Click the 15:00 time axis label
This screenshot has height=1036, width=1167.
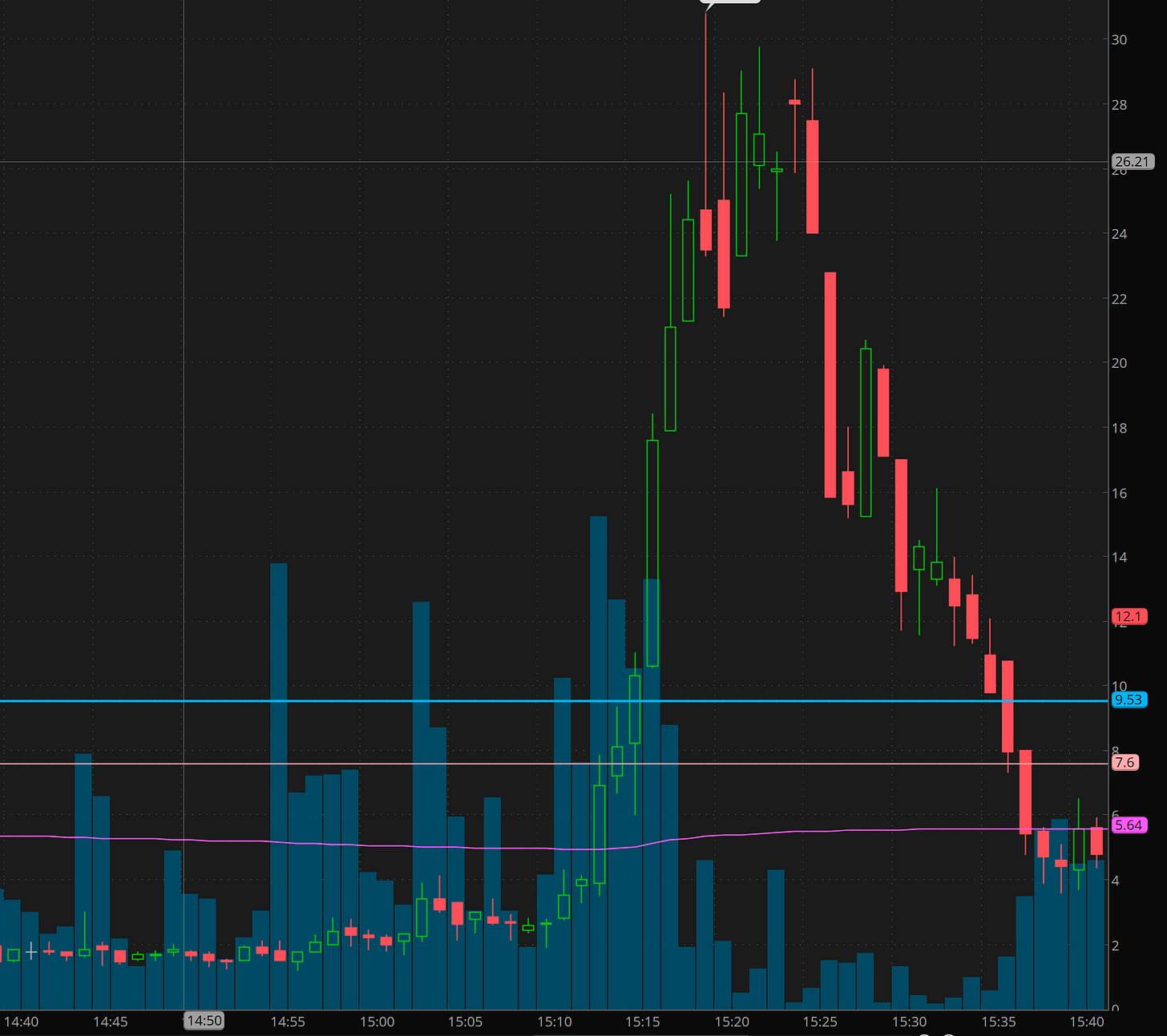pos(377,1022)
